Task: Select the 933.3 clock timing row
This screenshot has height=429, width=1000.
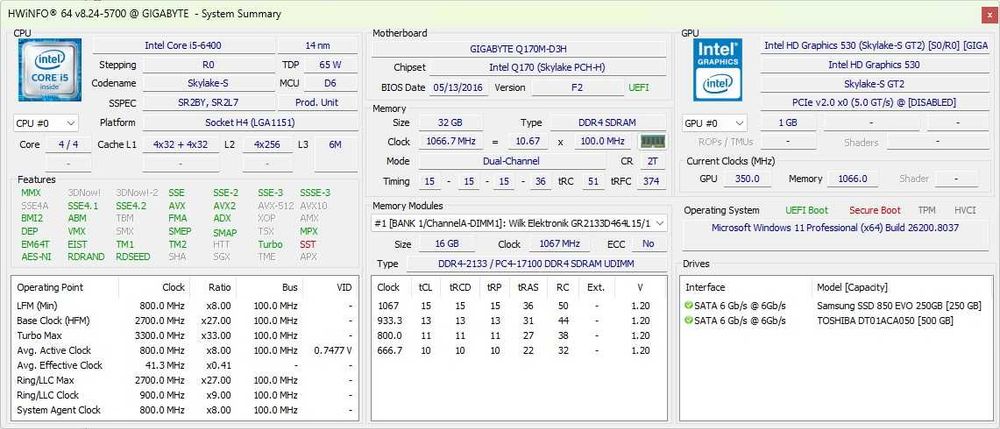Action: [518, 321]
